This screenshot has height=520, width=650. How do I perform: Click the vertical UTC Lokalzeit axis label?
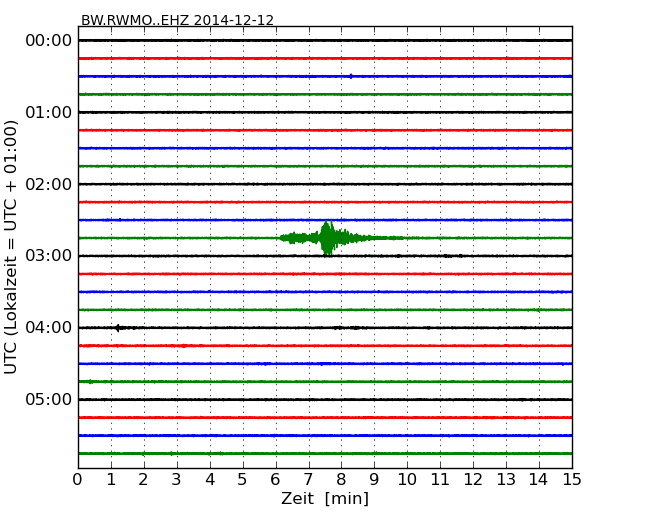coord(11,247)
